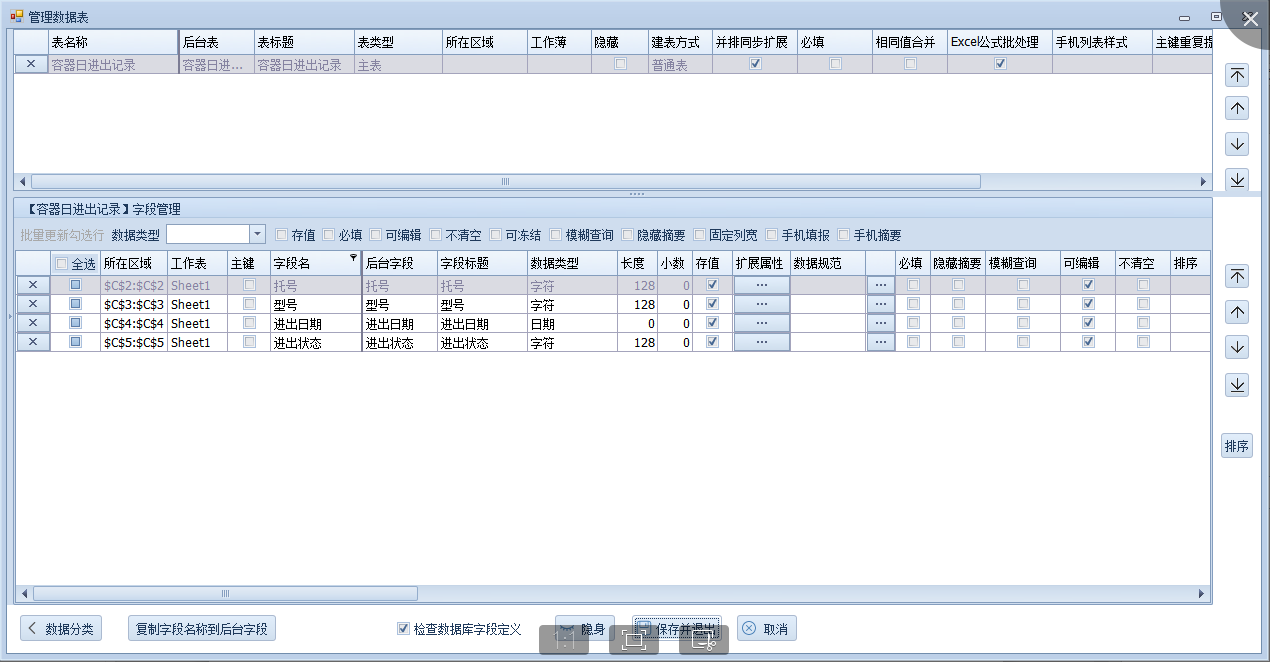The width and height of the screenshot is (1270, 662).
Task: Move selected table to top in upper list
Action: (1237, 76)
